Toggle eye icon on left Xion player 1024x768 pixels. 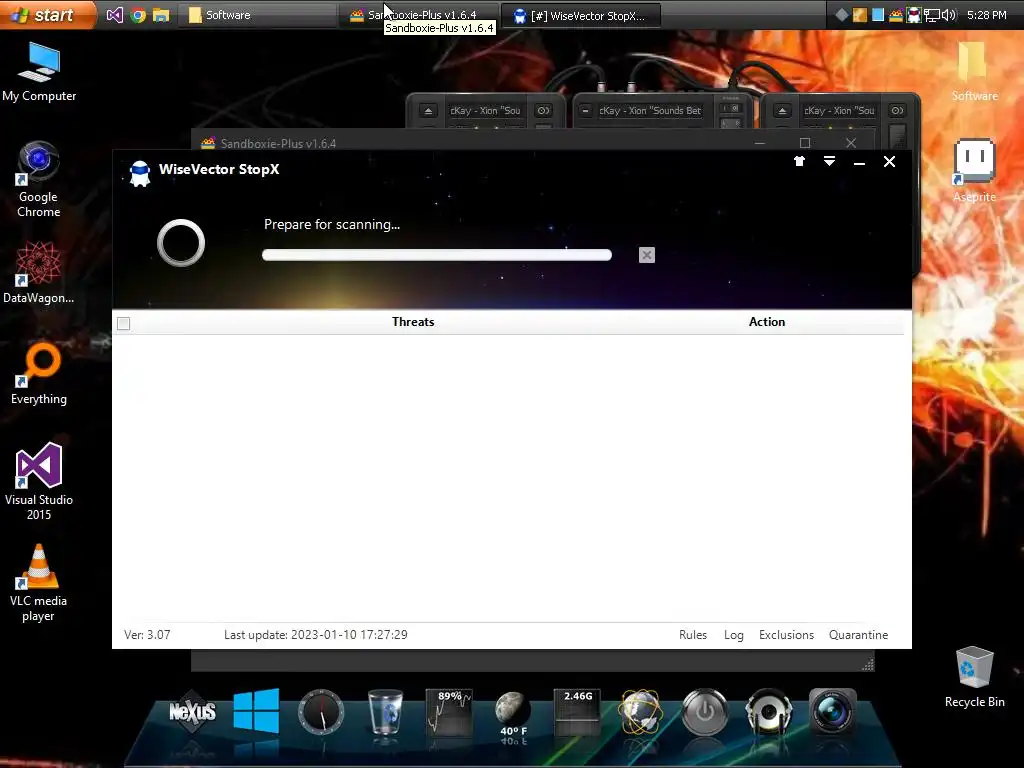pyautogui.click(x=543, y=111)
